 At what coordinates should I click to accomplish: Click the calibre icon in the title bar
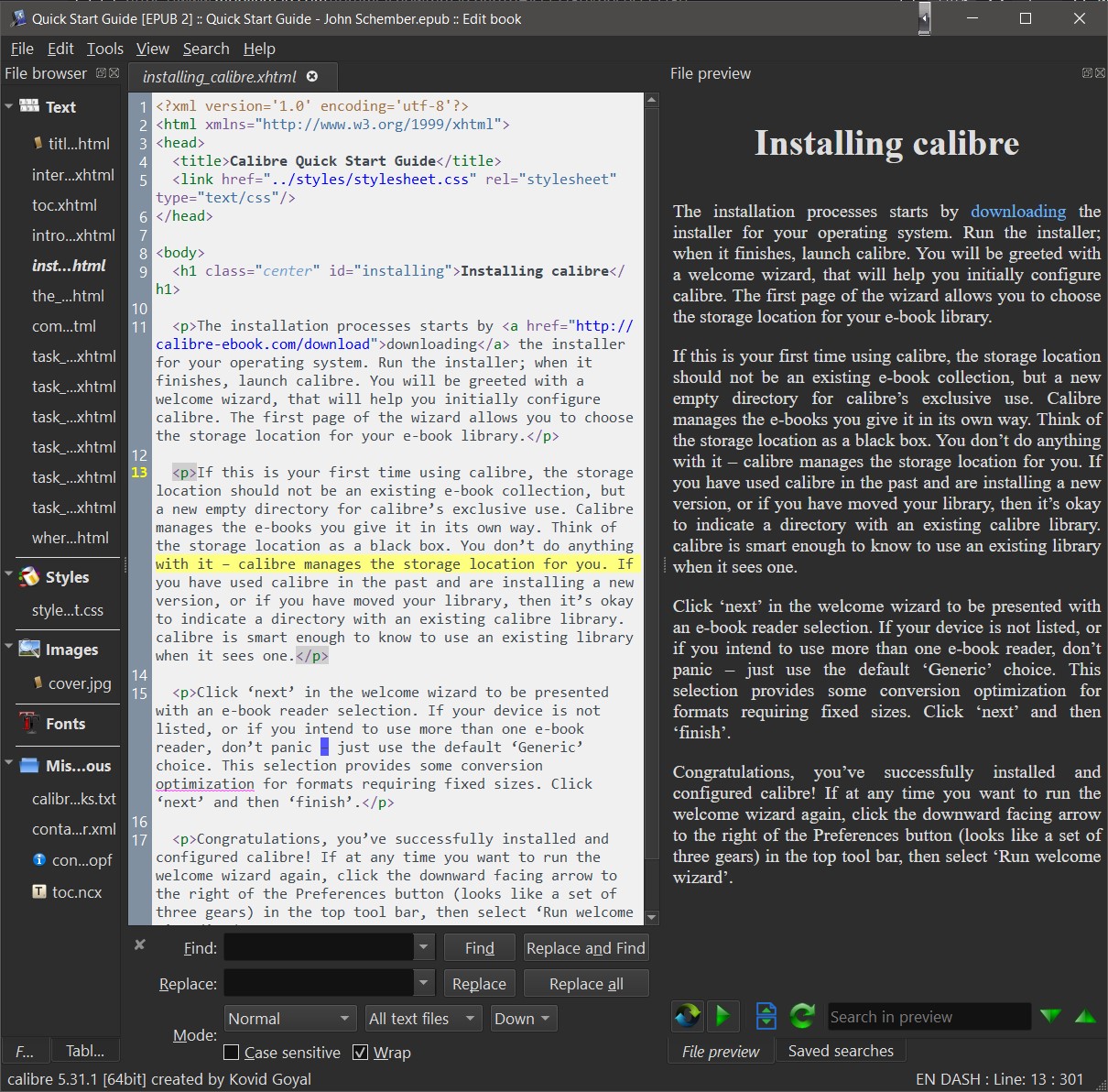(17, 18)
